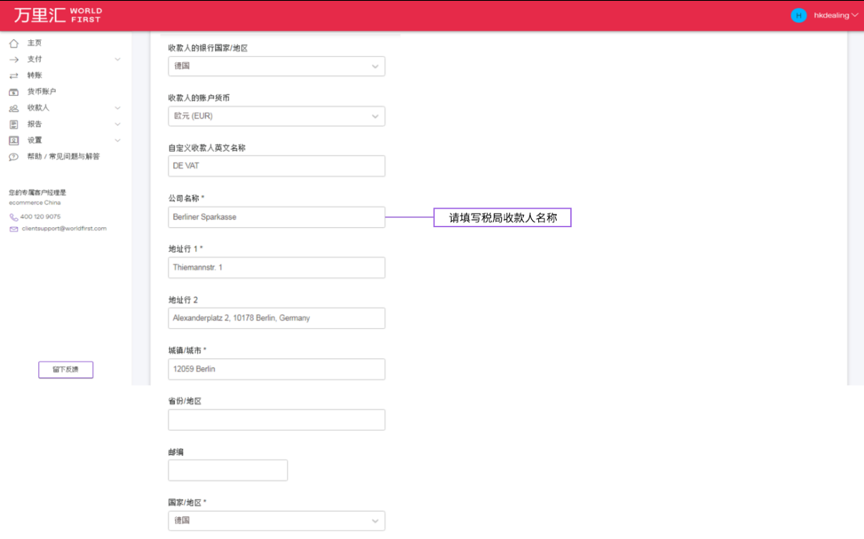
Task: Click the email envelope icon
Action: click(x=14, y=229)
